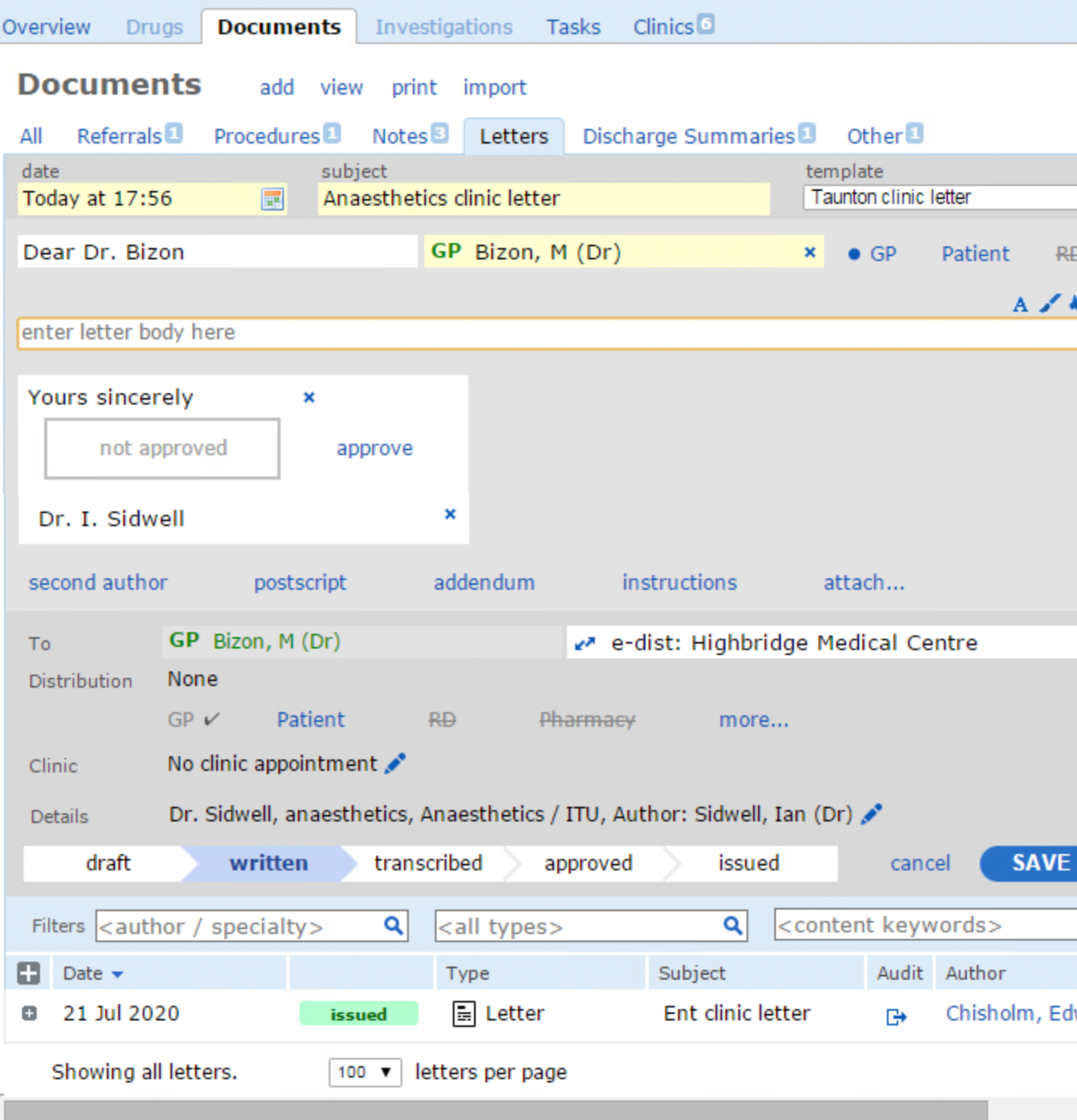Viewport: 1077px width, 1120px height.
Task: Click the Letter document type icon
Action: [463, 1014]
